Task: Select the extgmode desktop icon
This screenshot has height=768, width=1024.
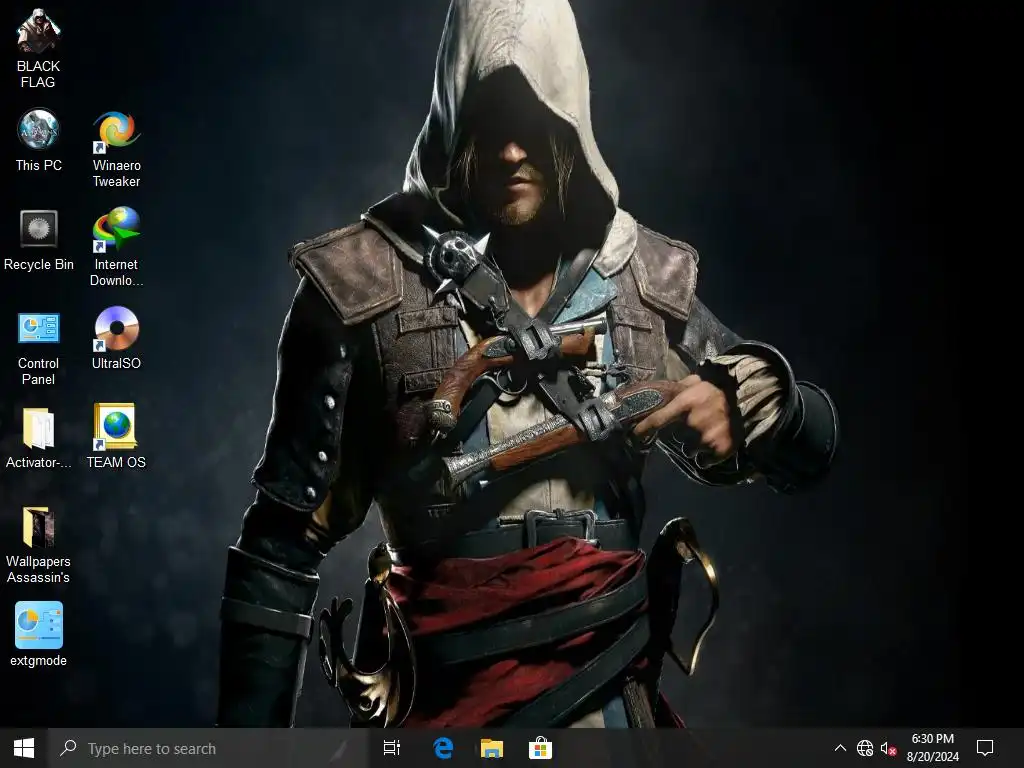Action: (x=39, y=634)
